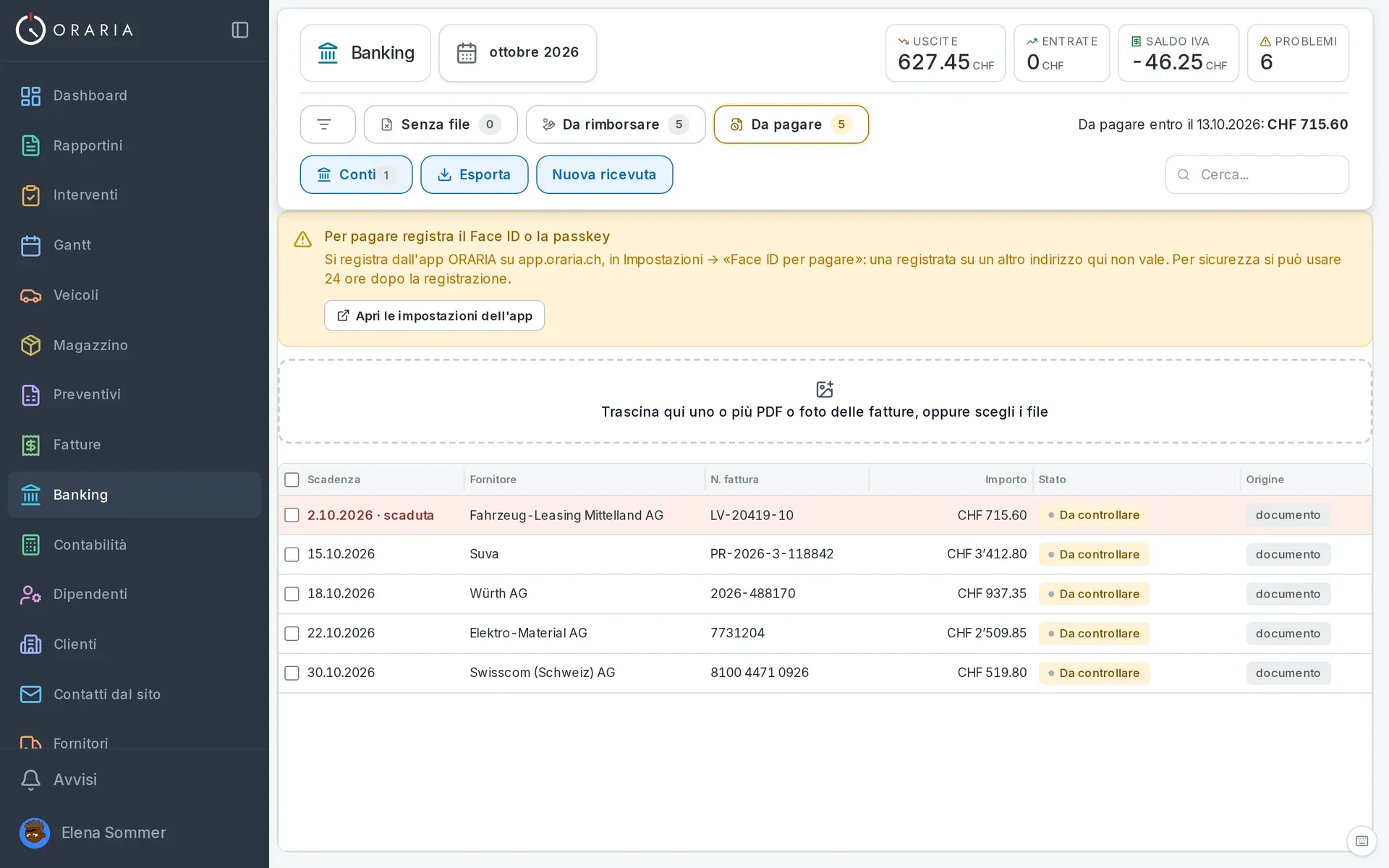The image size is (1389, 868).
Task: Click the Fatture dollar receipt icon
Action: pos(30,445)
